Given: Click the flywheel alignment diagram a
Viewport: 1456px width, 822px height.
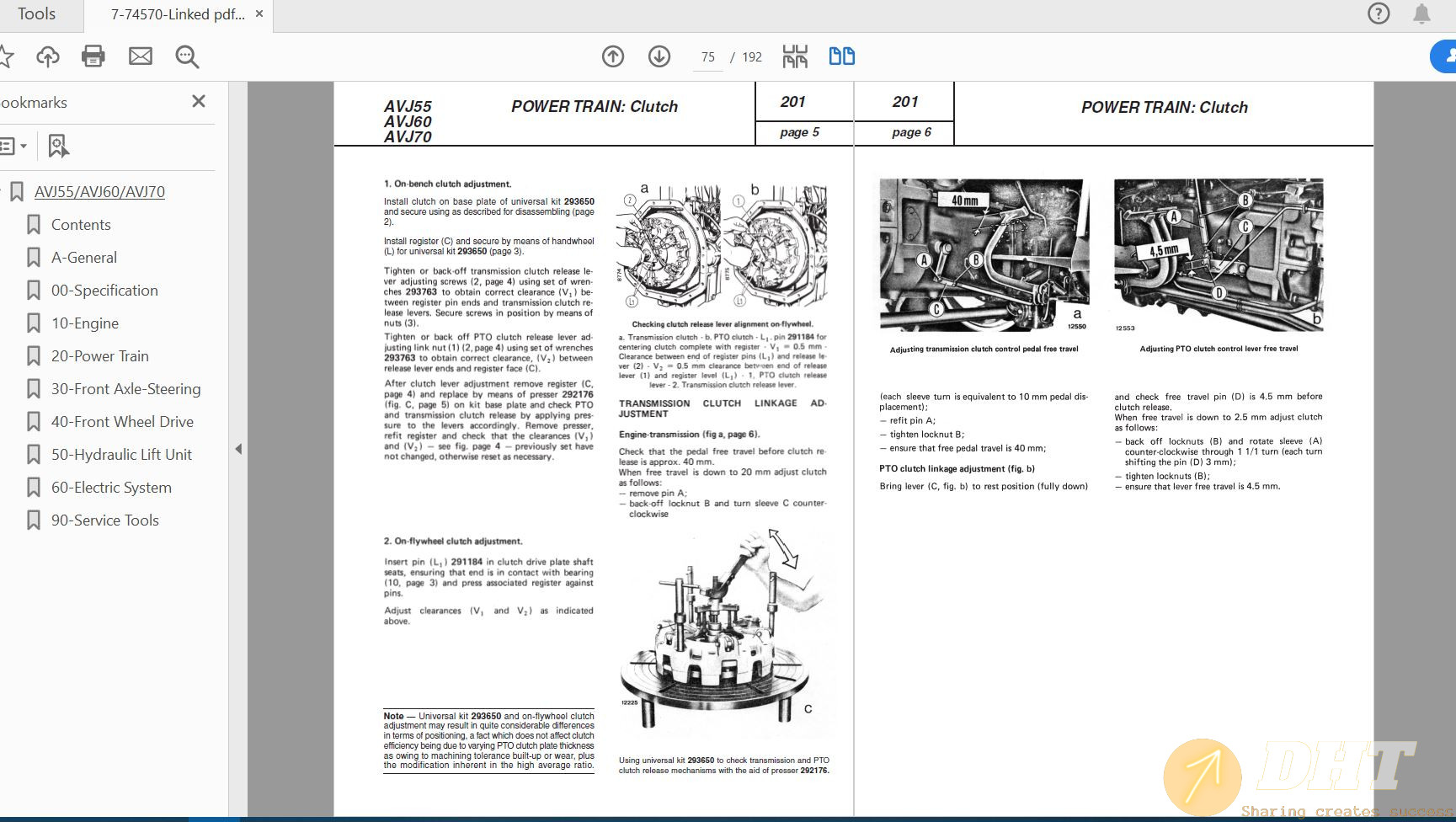Looking at the screenshot, I should pyautogui.click(x=669, y=247).
